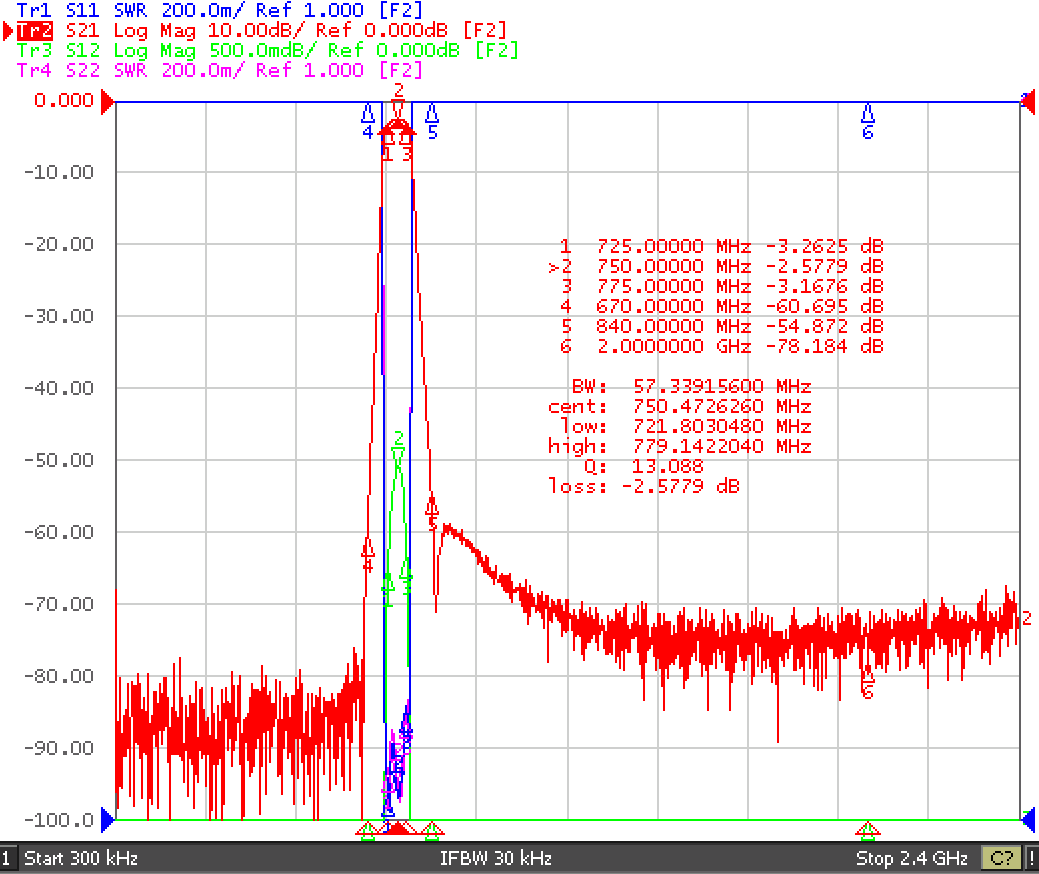The height and width of the screenshot is (874, 1039).
Task: Click the red reference level arrow at 0.000
Action: click(107, 102)
